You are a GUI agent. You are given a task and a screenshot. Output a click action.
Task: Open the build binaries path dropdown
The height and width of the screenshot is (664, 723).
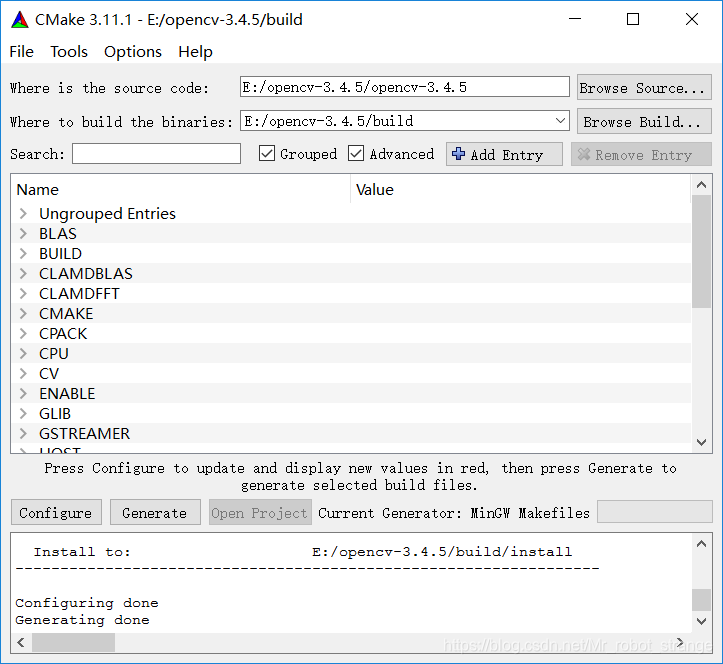(x=560, y=121)
